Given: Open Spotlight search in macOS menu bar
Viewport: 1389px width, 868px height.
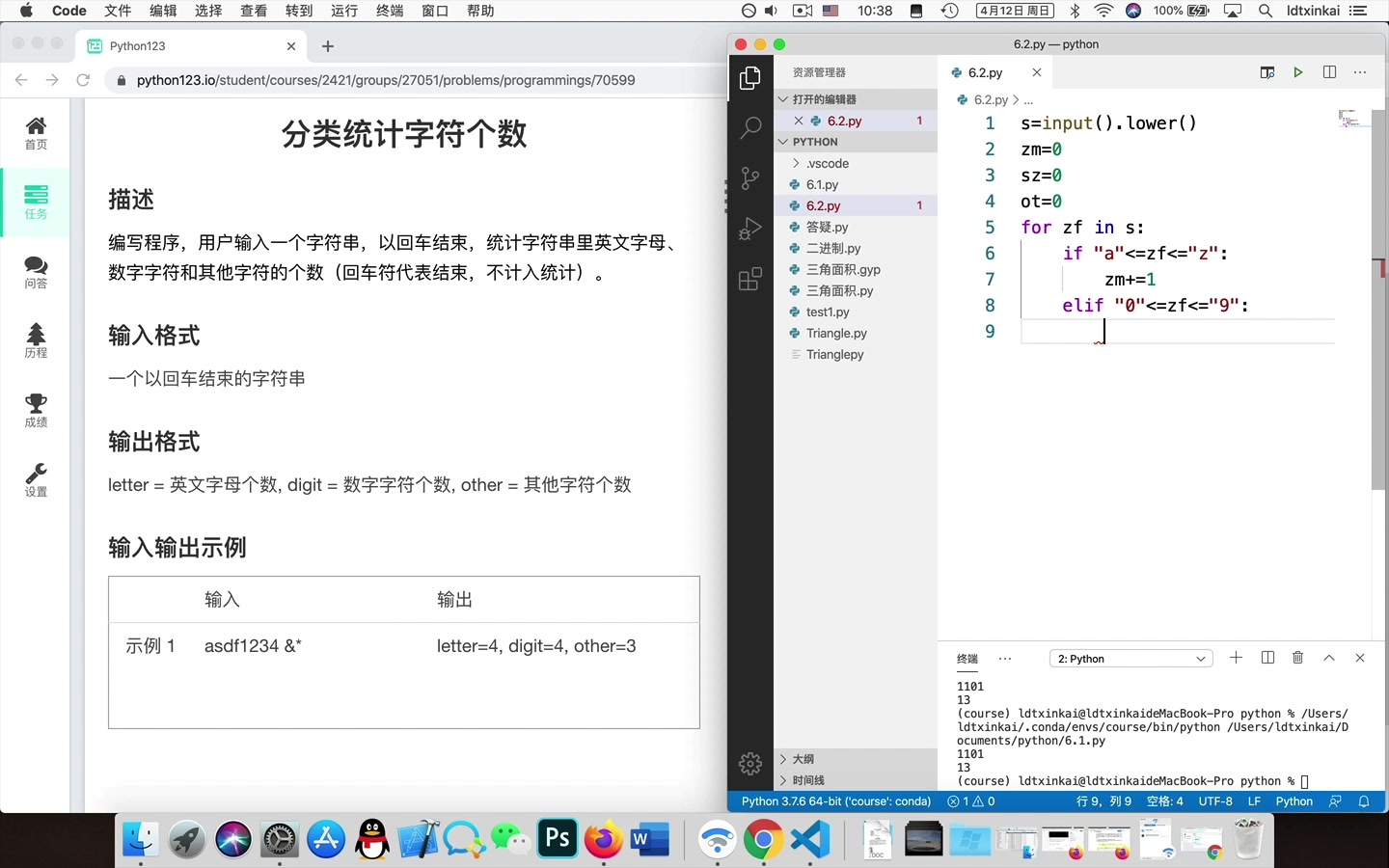Looking at the screenshot, I should pos(1266,11).
